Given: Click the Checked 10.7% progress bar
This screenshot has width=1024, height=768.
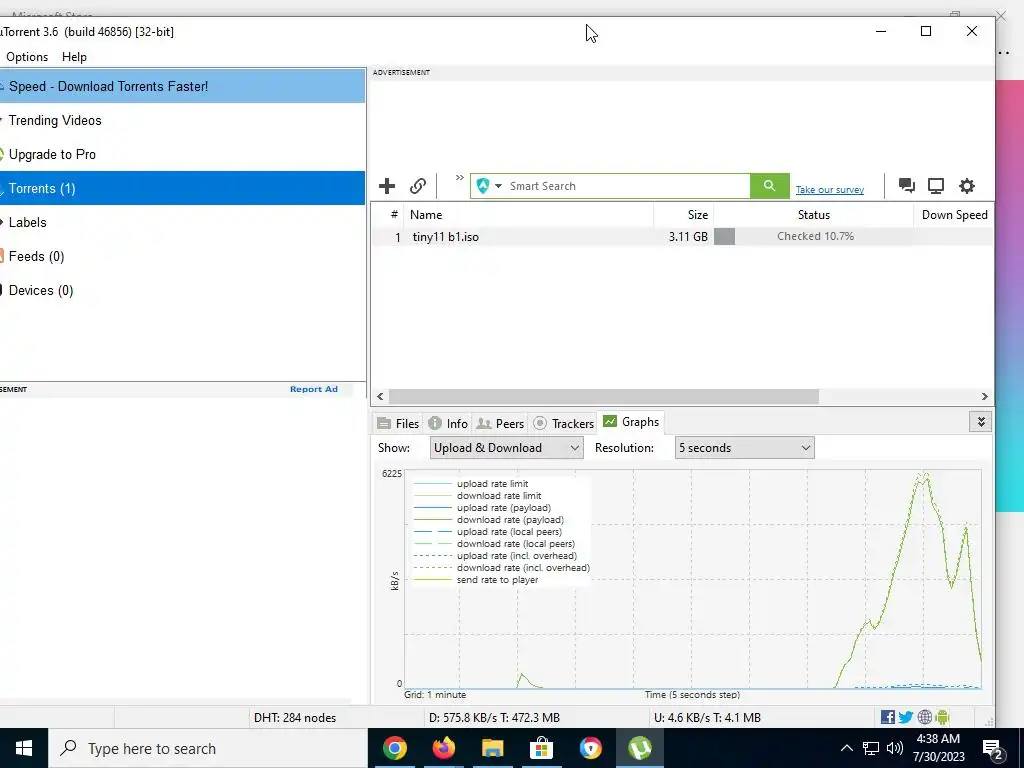Looking at the screenshot, I should tap(814, 236).
